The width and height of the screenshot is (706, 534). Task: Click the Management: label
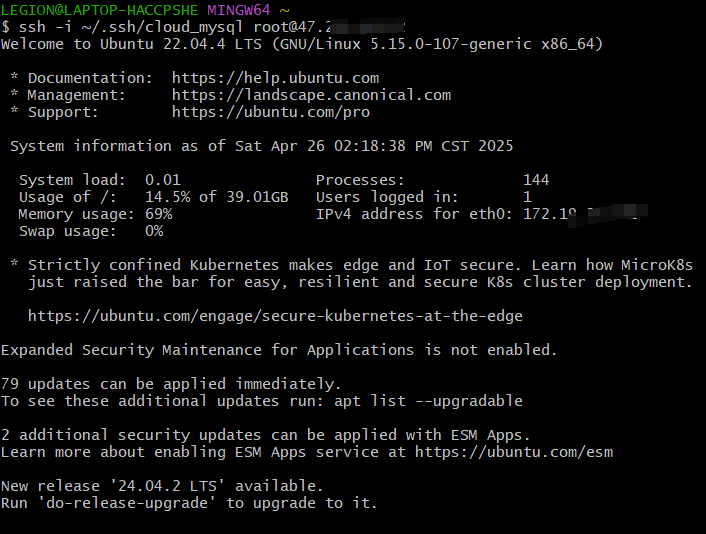(x=77, y=95)
